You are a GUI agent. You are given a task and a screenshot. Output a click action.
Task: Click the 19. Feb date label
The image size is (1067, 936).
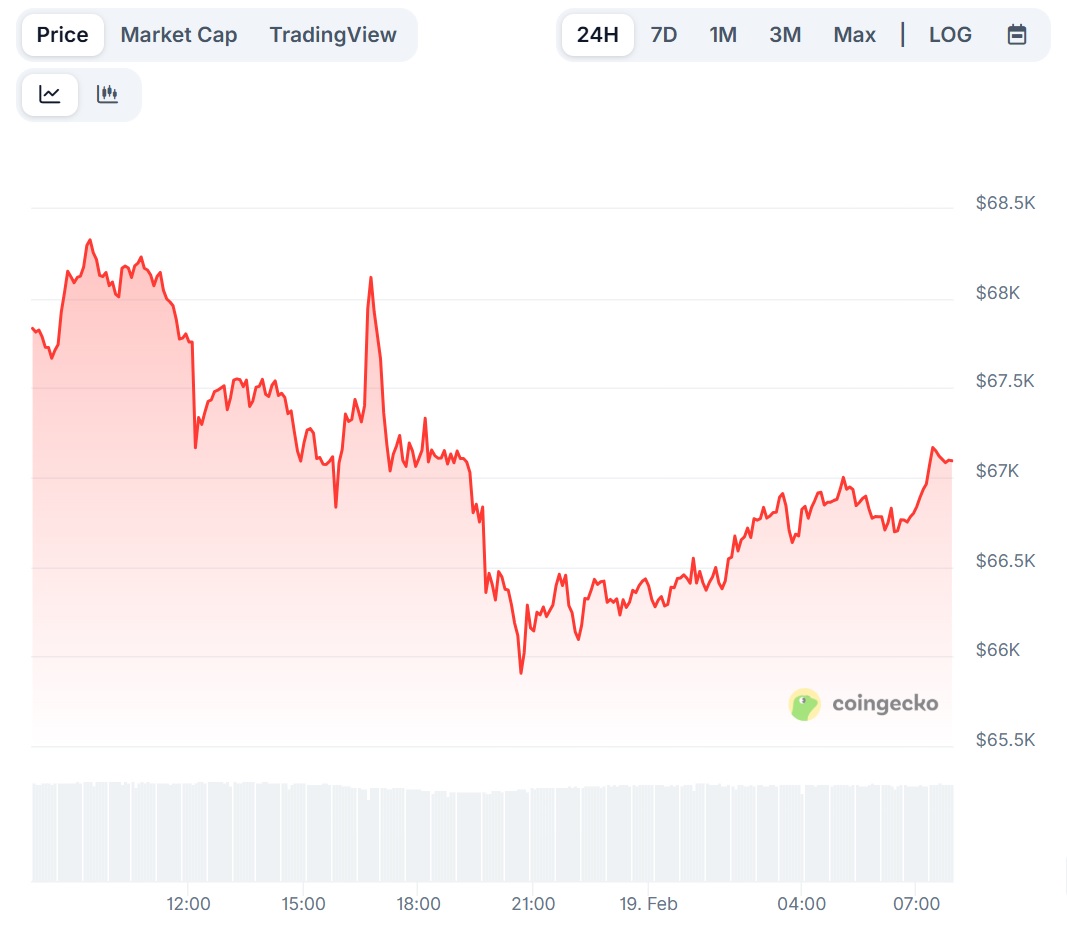pyautogui.click(x=648, y=904)
